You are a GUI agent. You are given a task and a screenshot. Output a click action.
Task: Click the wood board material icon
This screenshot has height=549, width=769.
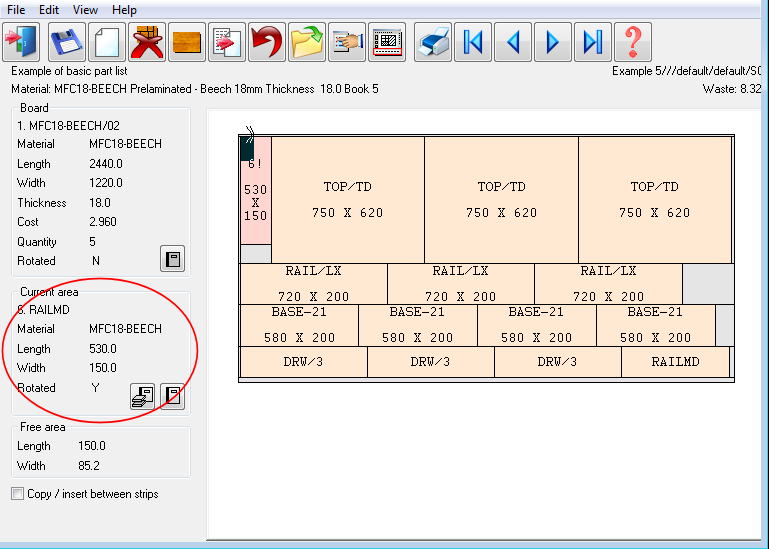187,42
